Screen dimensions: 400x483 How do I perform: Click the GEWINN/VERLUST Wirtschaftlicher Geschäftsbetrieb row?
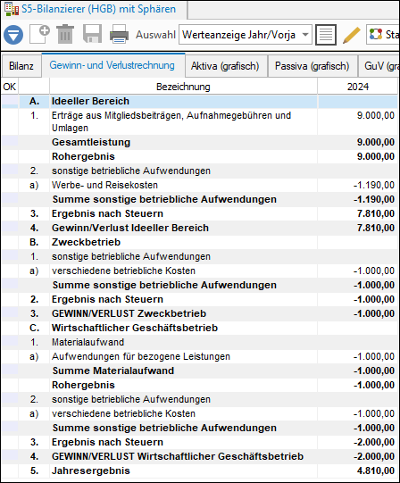pyautogui.click(x=199, y=456)
